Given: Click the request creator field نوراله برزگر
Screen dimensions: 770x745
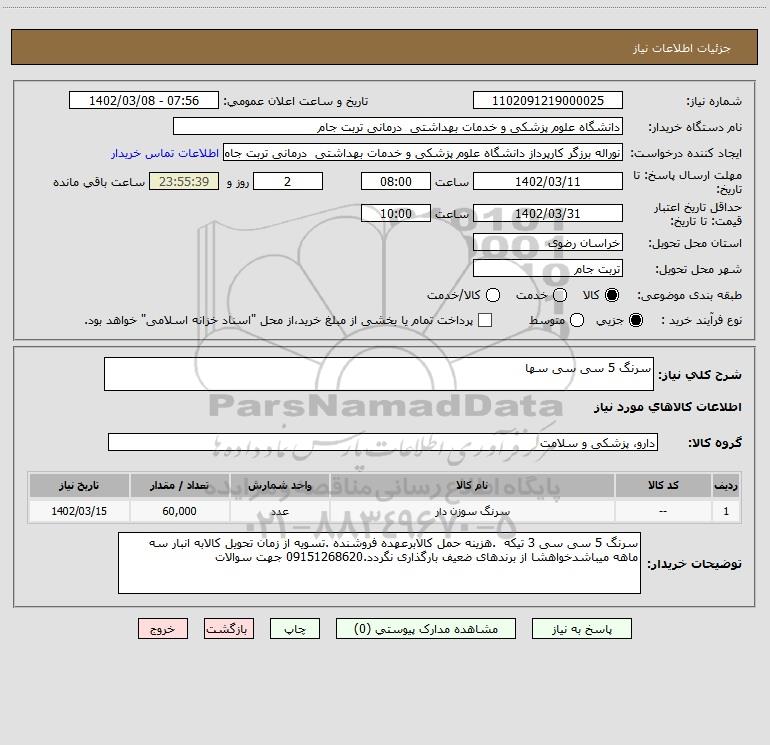Looking at the screenshot, I should (x=423, y=152).
